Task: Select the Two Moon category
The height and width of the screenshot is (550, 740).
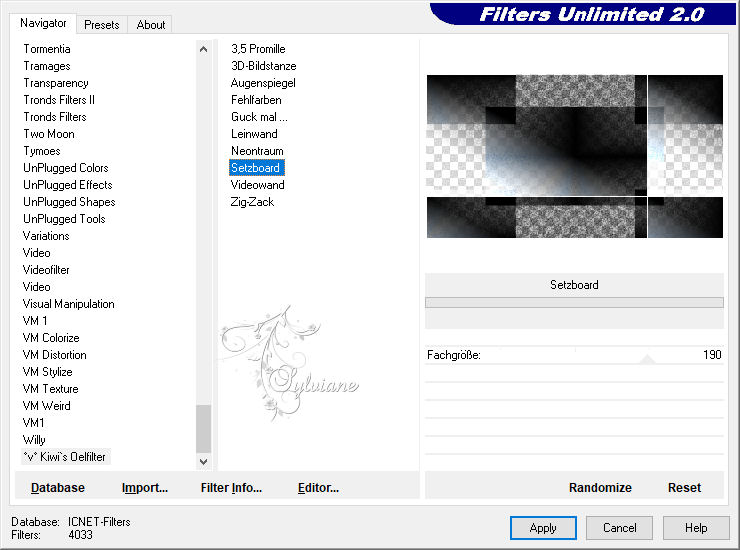Action: [x=49, y=134]
